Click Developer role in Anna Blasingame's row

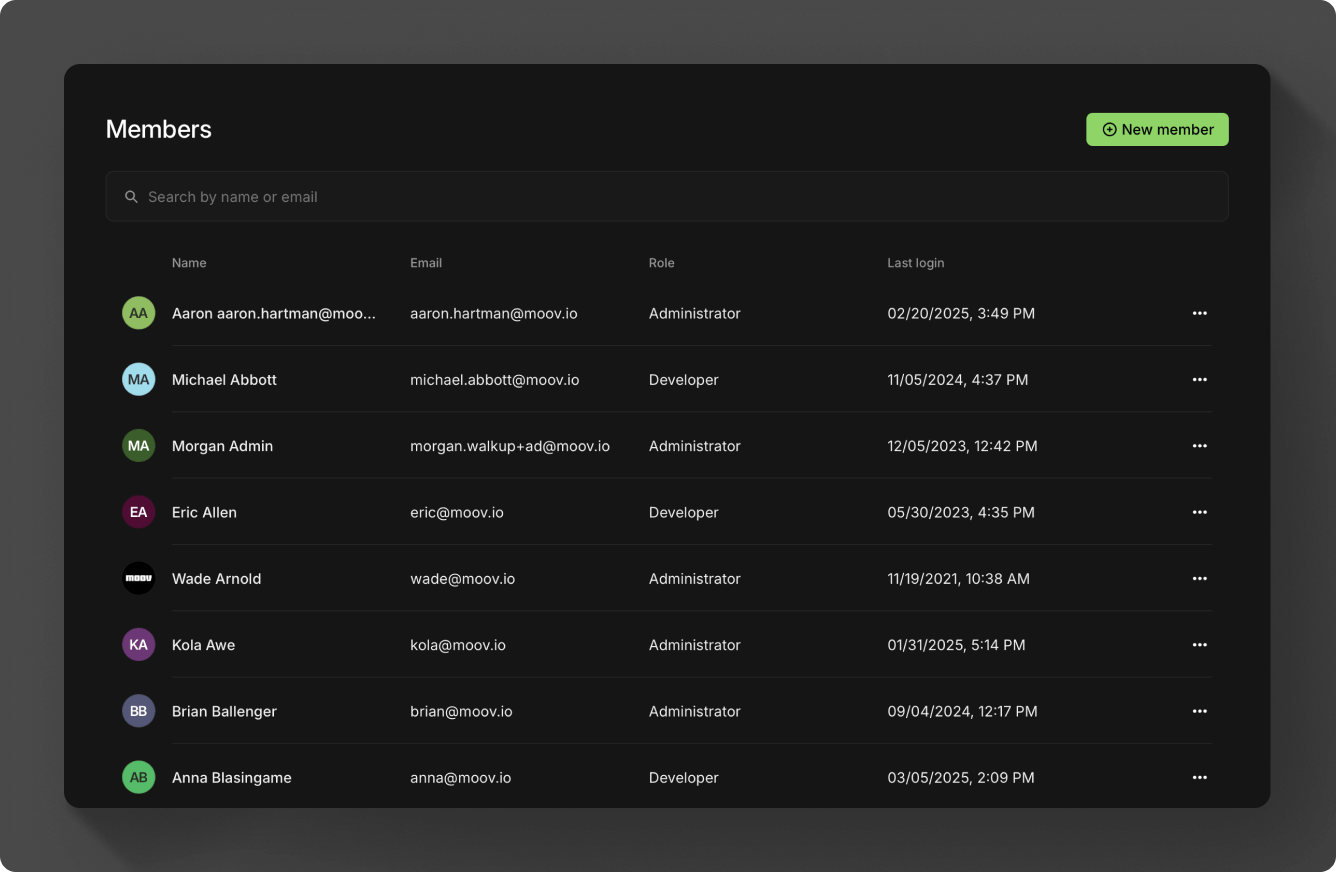pyautogui.click(x=684, y=777)
